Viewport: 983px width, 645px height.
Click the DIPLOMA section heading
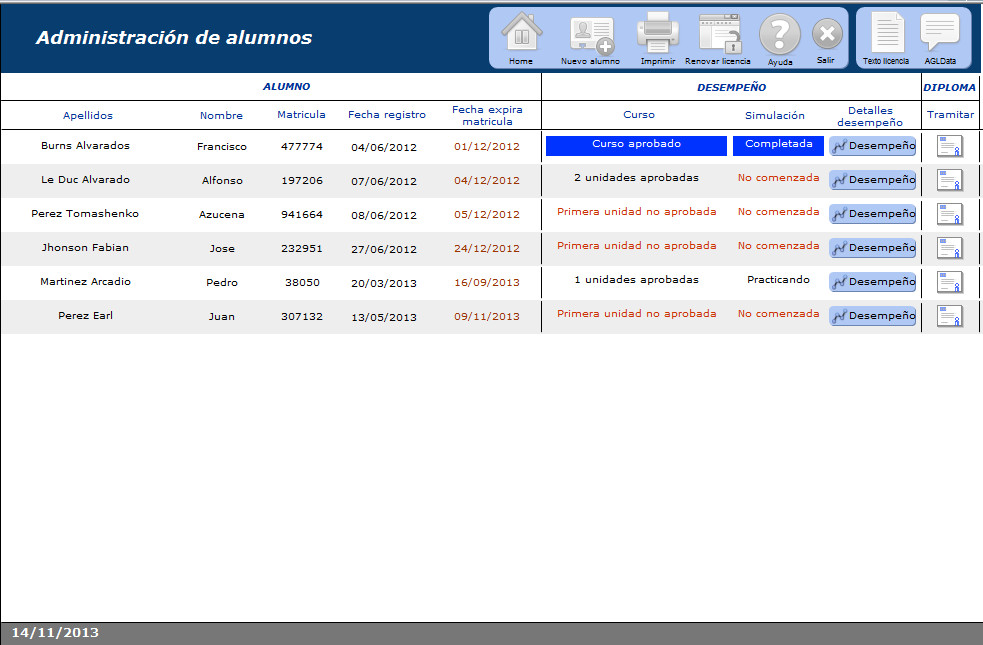coord(950,87)
